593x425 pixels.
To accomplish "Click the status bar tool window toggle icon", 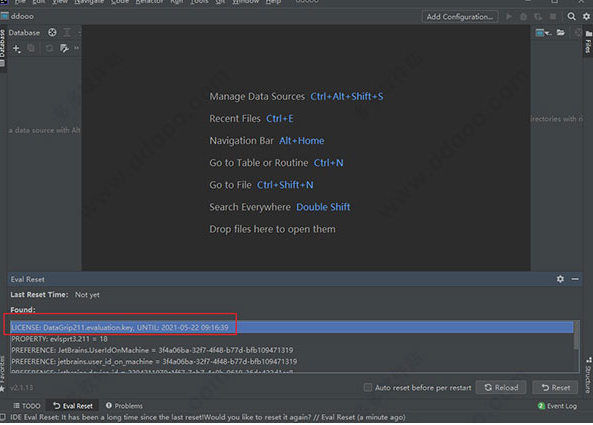I will tap(3, 417).
